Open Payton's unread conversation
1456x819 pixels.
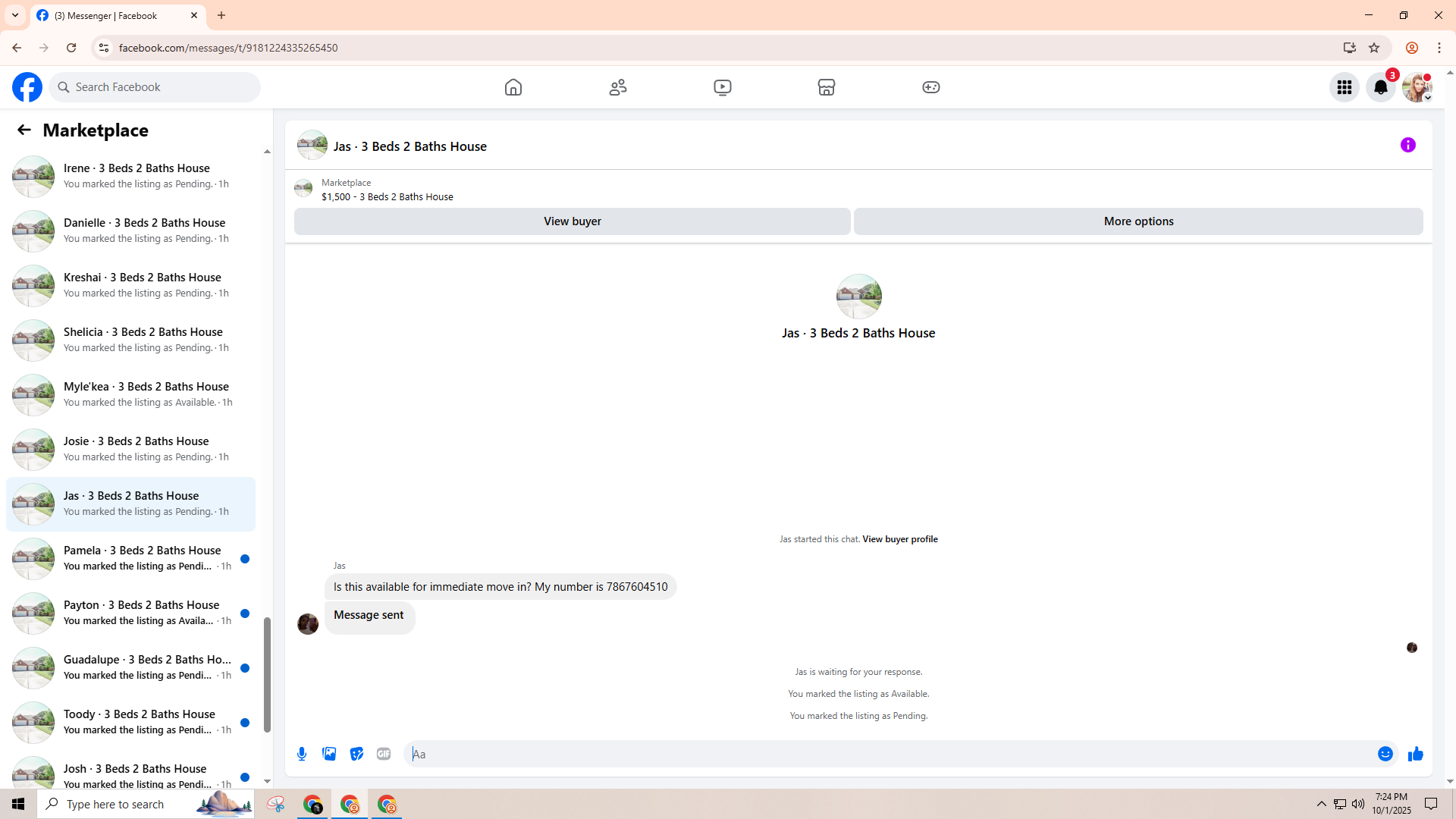pos(130,613)
